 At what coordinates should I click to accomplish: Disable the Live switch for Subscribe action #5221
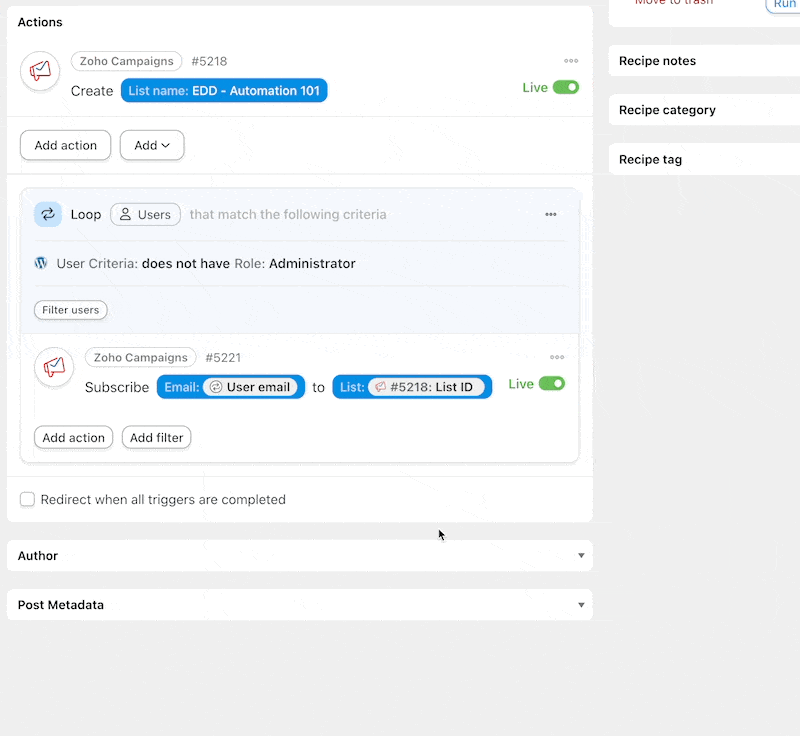(552, 384)
